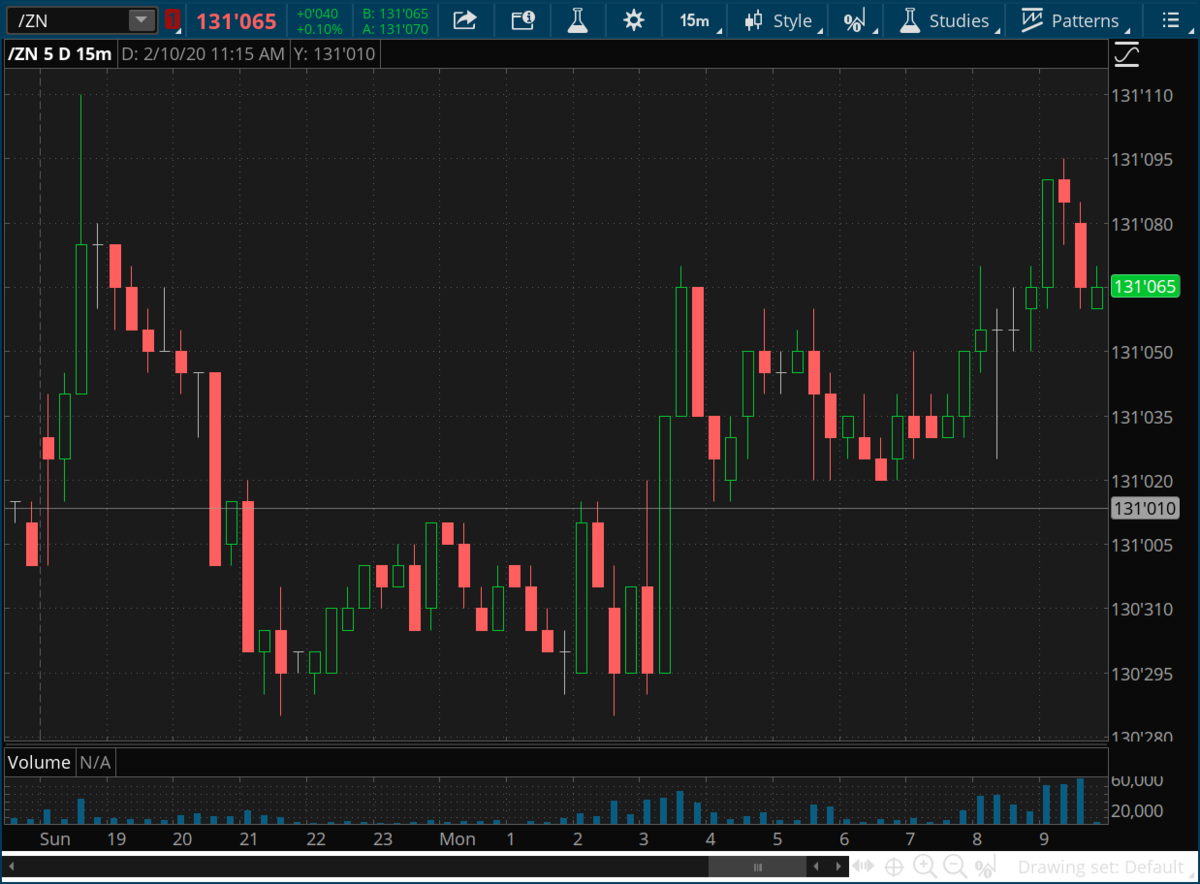The width and height of the screenshot is (1200, 884).
Task: Click the bid price B: 131'065
Action: pyautogui.click(x=395, y=13)
